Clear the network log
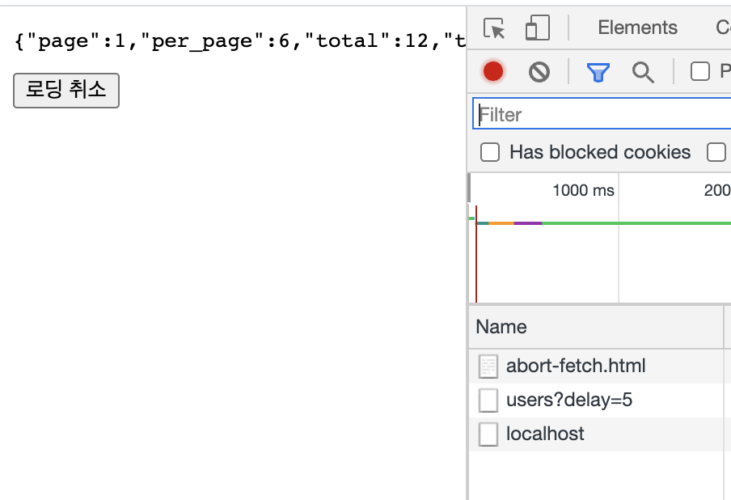 pyautogui.click(x=539, y=72)
